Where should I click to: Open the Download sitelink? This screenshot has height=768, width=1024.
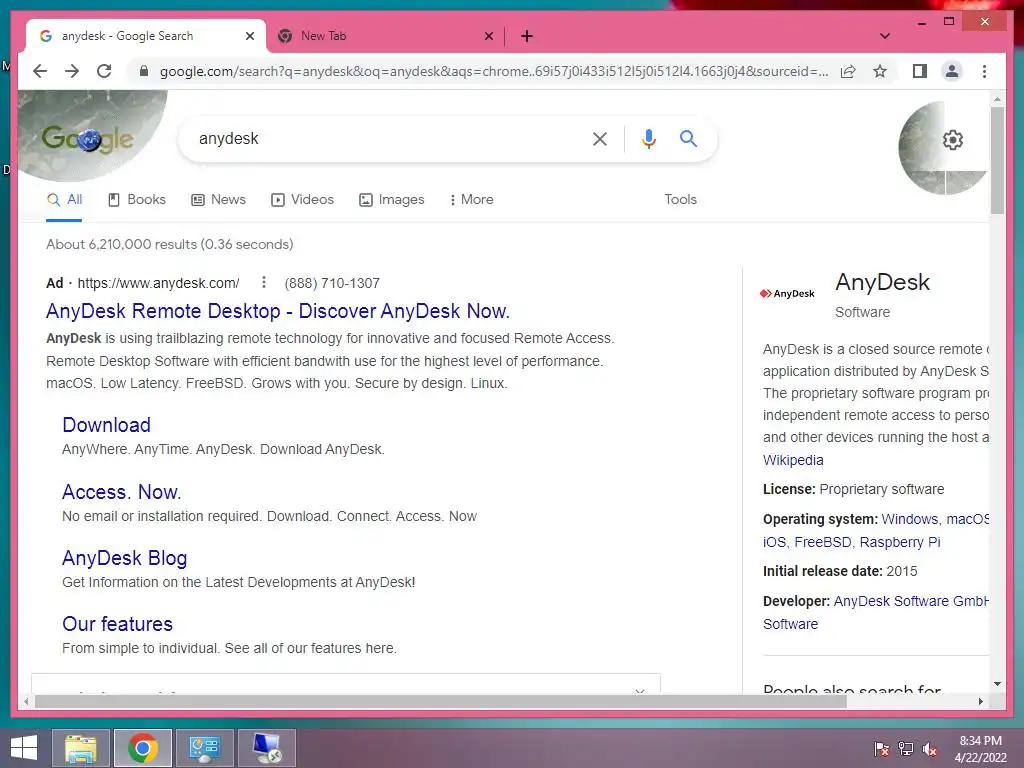tap(106, 425)
